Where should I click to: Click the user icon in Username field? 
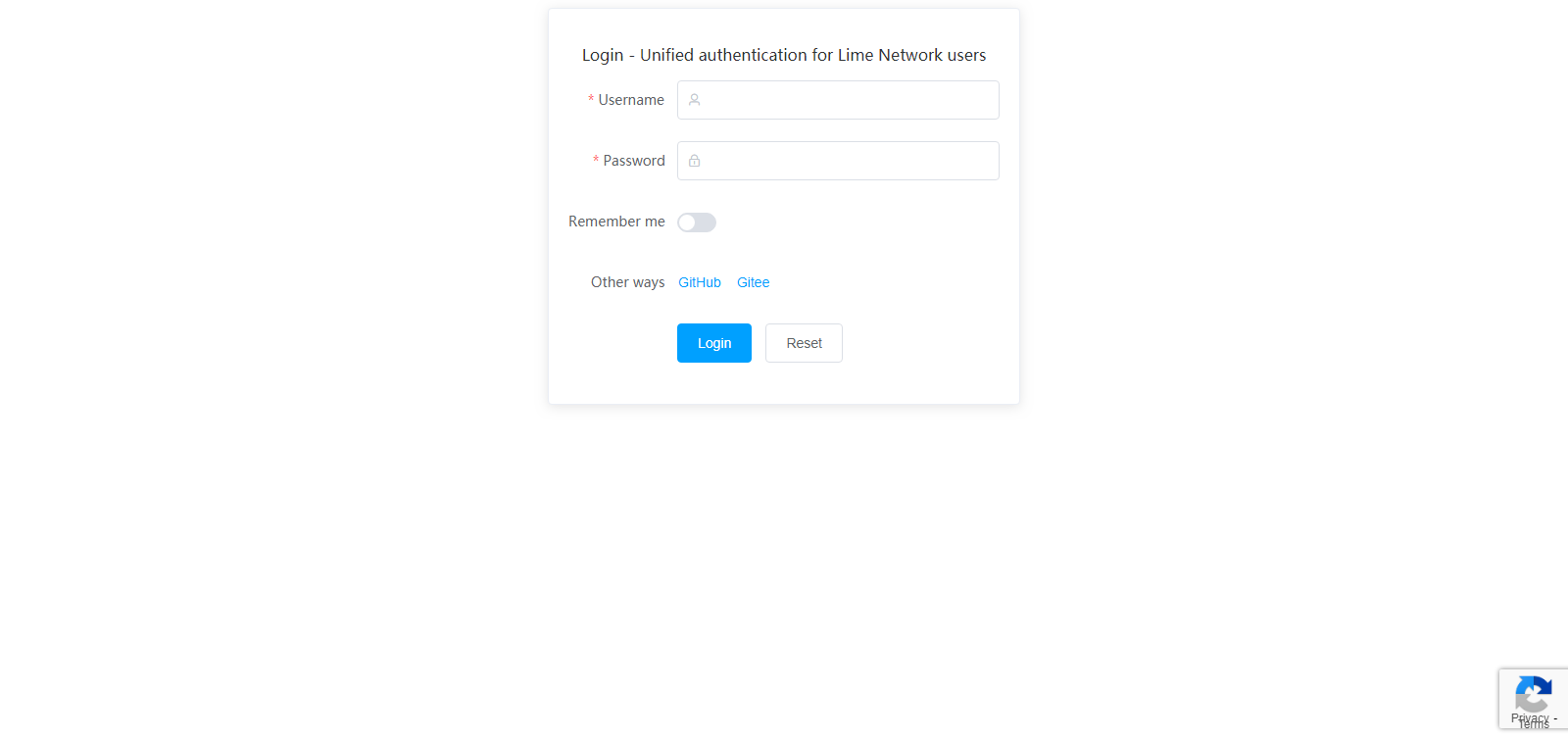tap(694, 100)
